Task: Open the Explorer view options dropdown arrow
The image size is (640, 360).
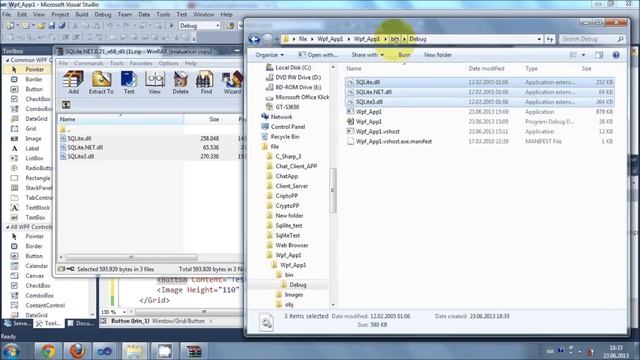Action: [583, 55]
